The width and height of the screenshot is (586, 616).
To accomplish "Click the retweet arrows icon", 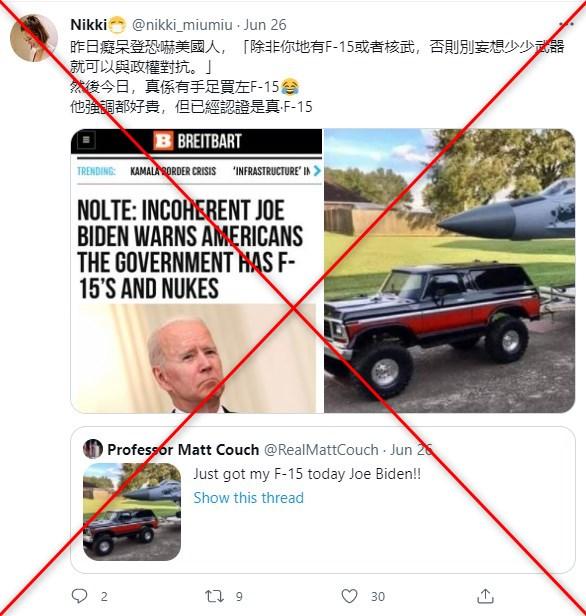I will 214,596.
